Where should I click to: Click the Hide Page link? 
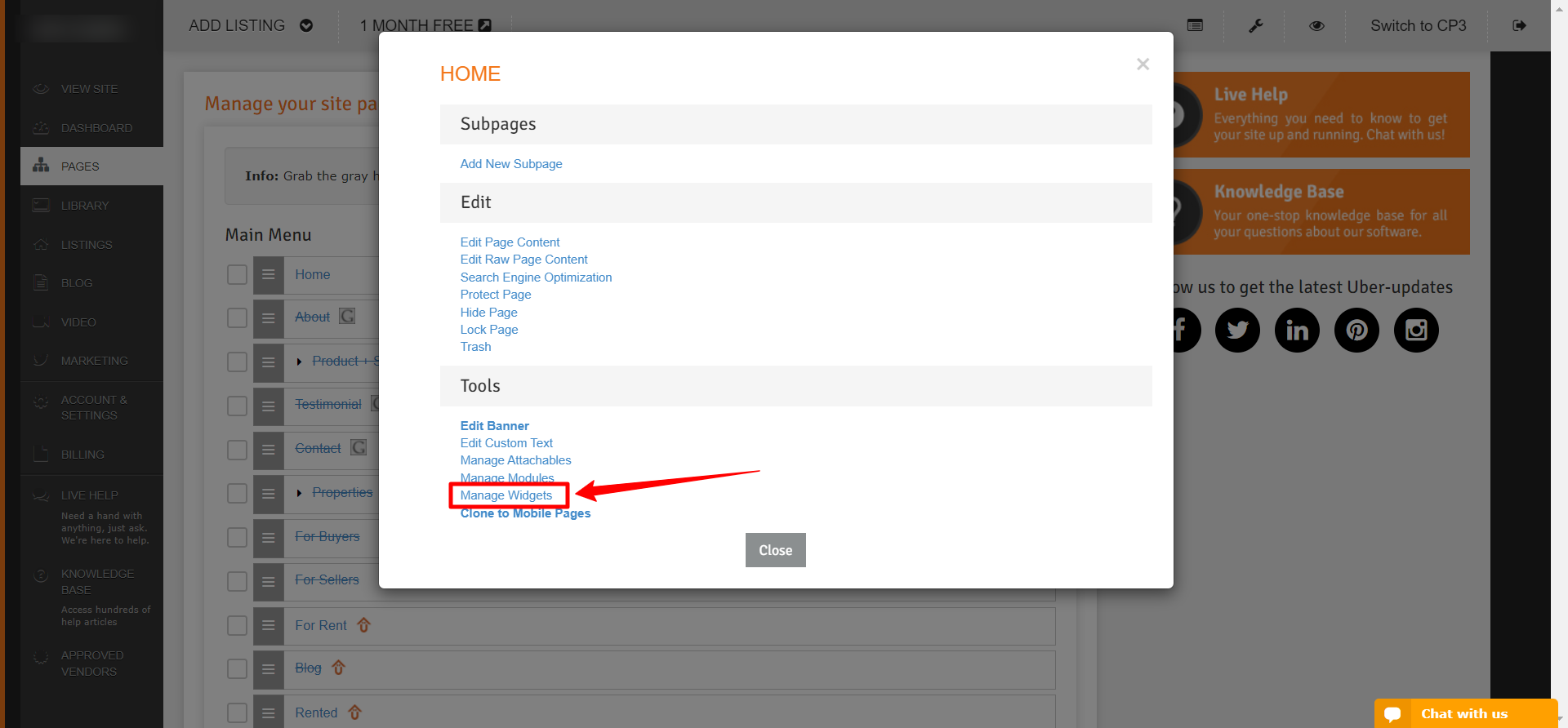pos(488,313)
